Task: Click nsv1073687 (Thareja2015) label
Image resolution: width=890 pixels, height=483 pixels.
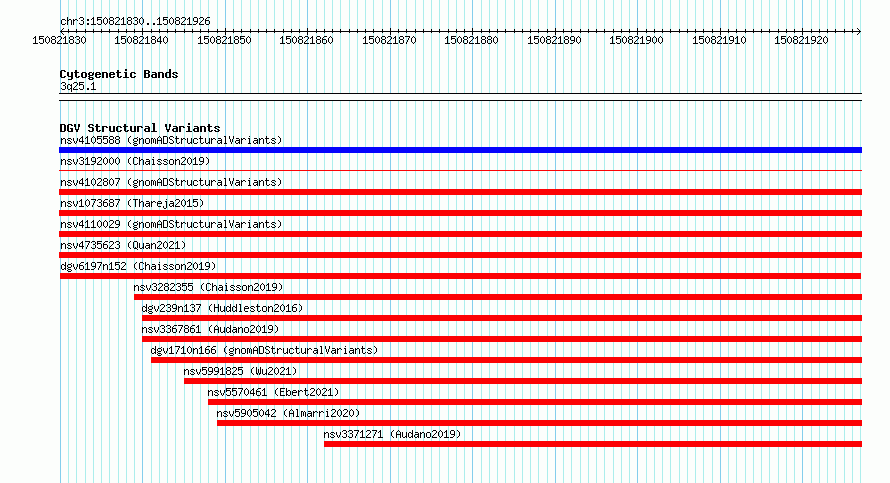Action: (132, 203)
